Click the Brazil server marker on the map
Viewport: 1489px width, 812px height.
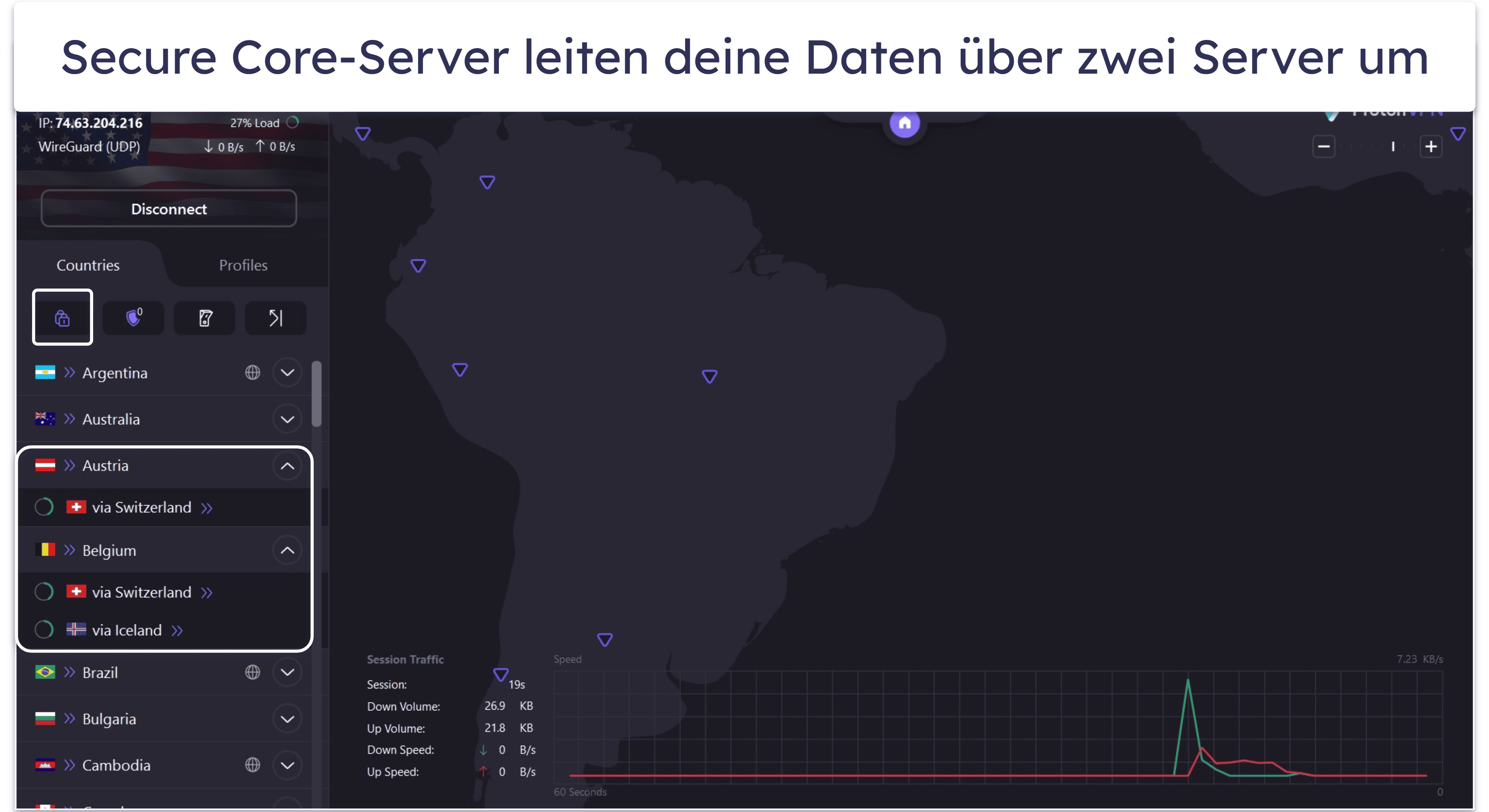(x=710, y=376)
